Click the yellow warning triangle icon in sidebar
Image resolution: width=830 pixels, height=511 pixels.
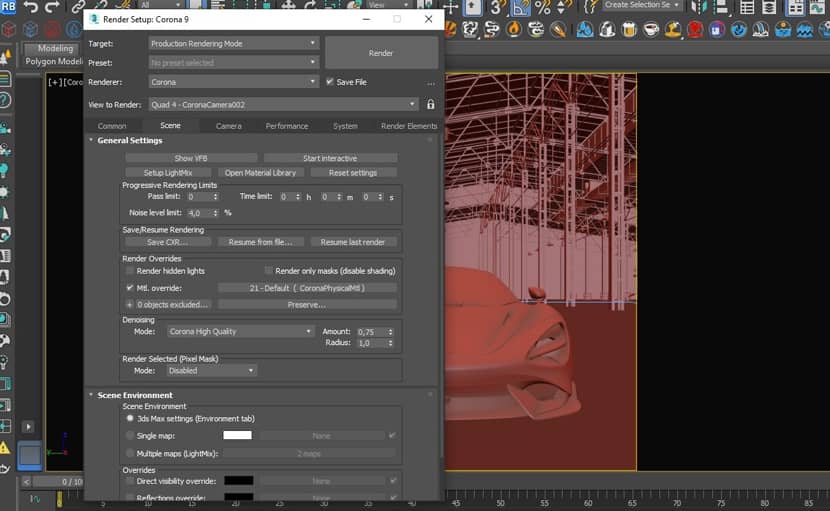5,448
